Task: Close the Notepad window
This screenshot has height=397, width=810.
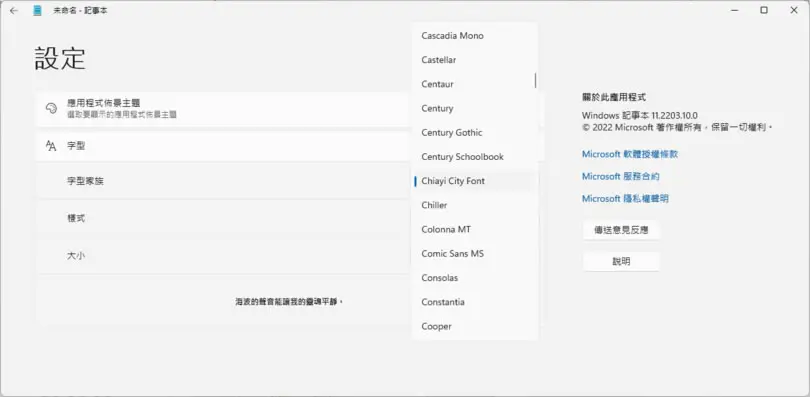Action: pos(794,10)
